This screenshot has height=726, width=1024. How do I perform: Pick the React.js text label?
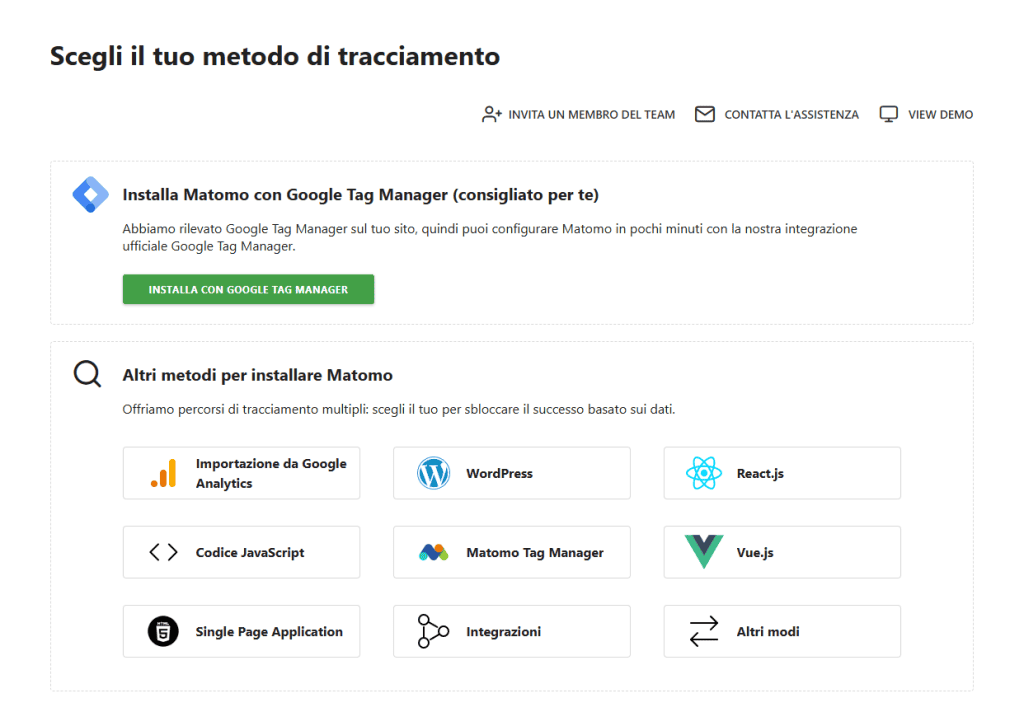[760, 473]
